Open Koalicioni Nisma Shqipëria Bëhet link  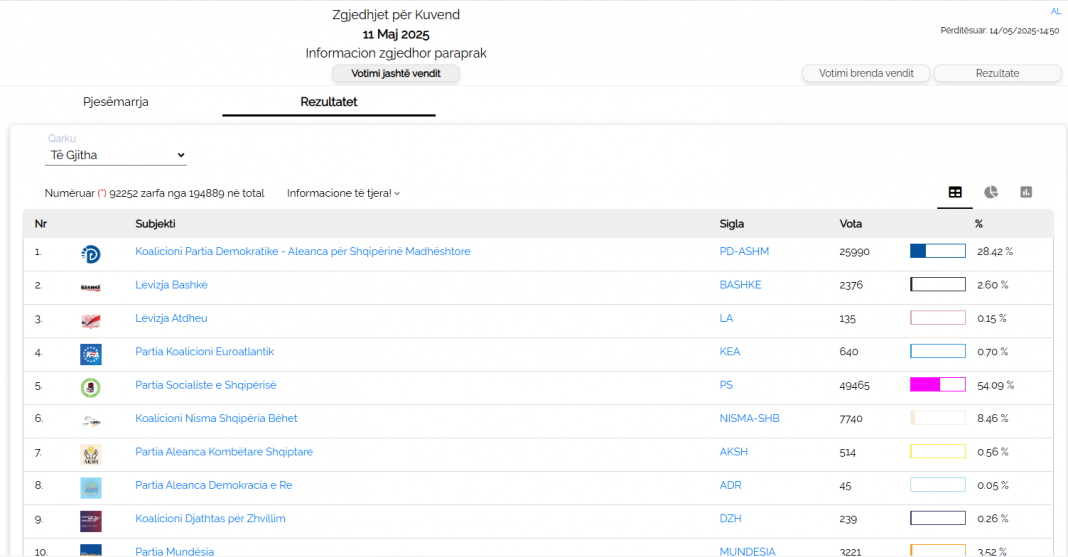point(216,418)
